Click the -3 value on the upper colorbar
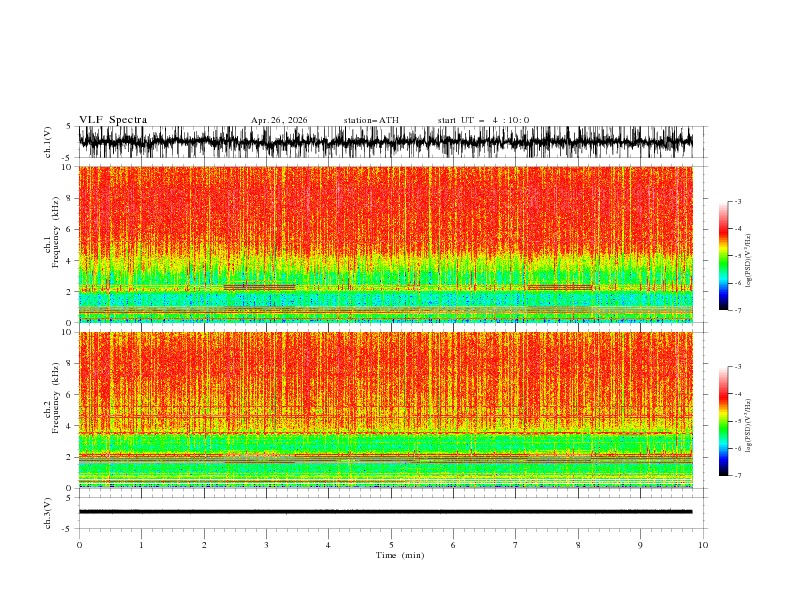 (737, 201)
